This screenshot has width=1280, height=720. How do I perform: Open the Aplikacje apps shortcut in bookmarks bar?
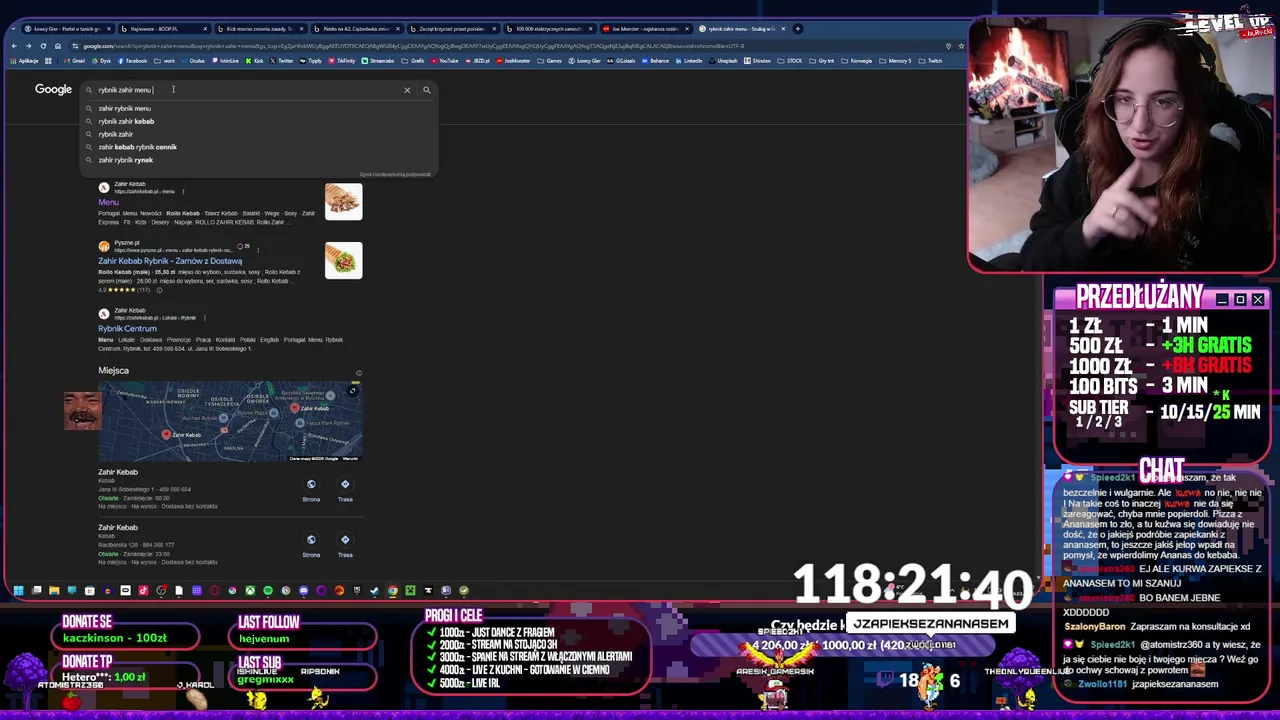coord(23,61)
